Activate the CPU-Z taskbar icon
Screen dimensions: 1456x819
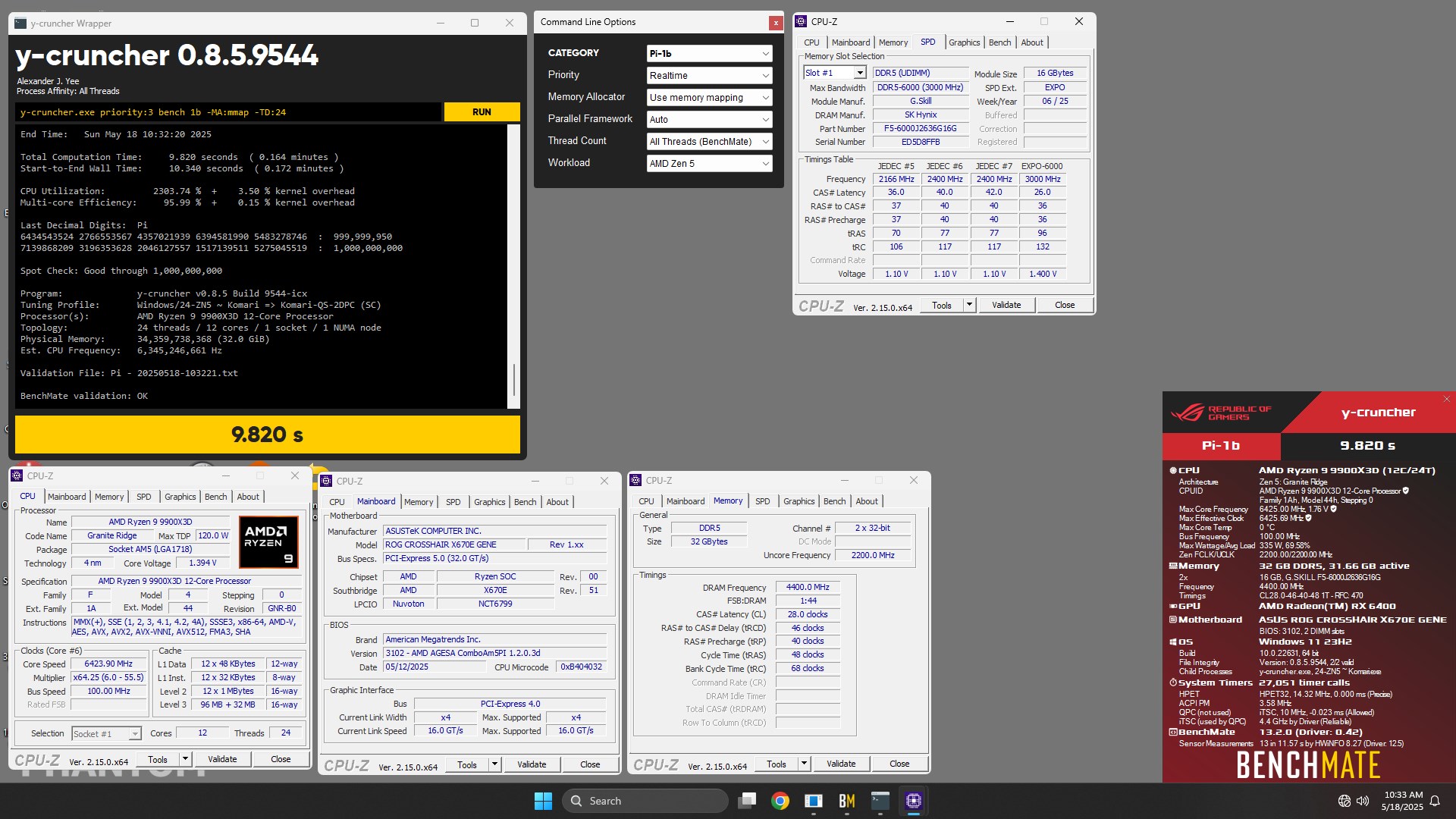pos(913,801)
